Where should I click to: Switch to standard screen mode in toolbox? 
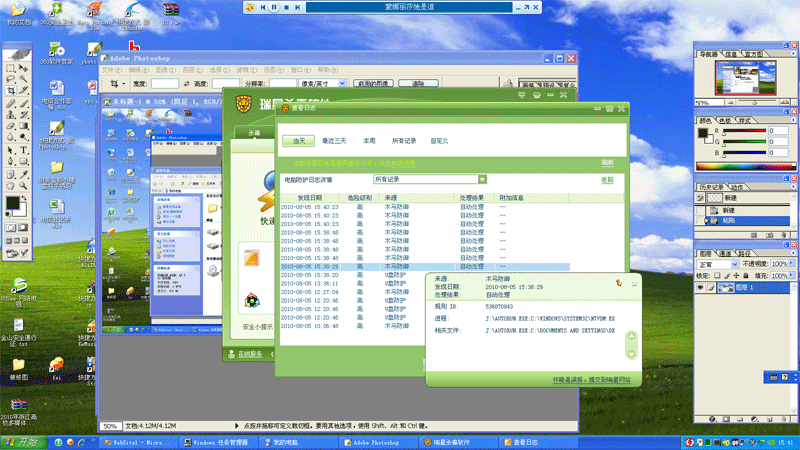[9, 240]
